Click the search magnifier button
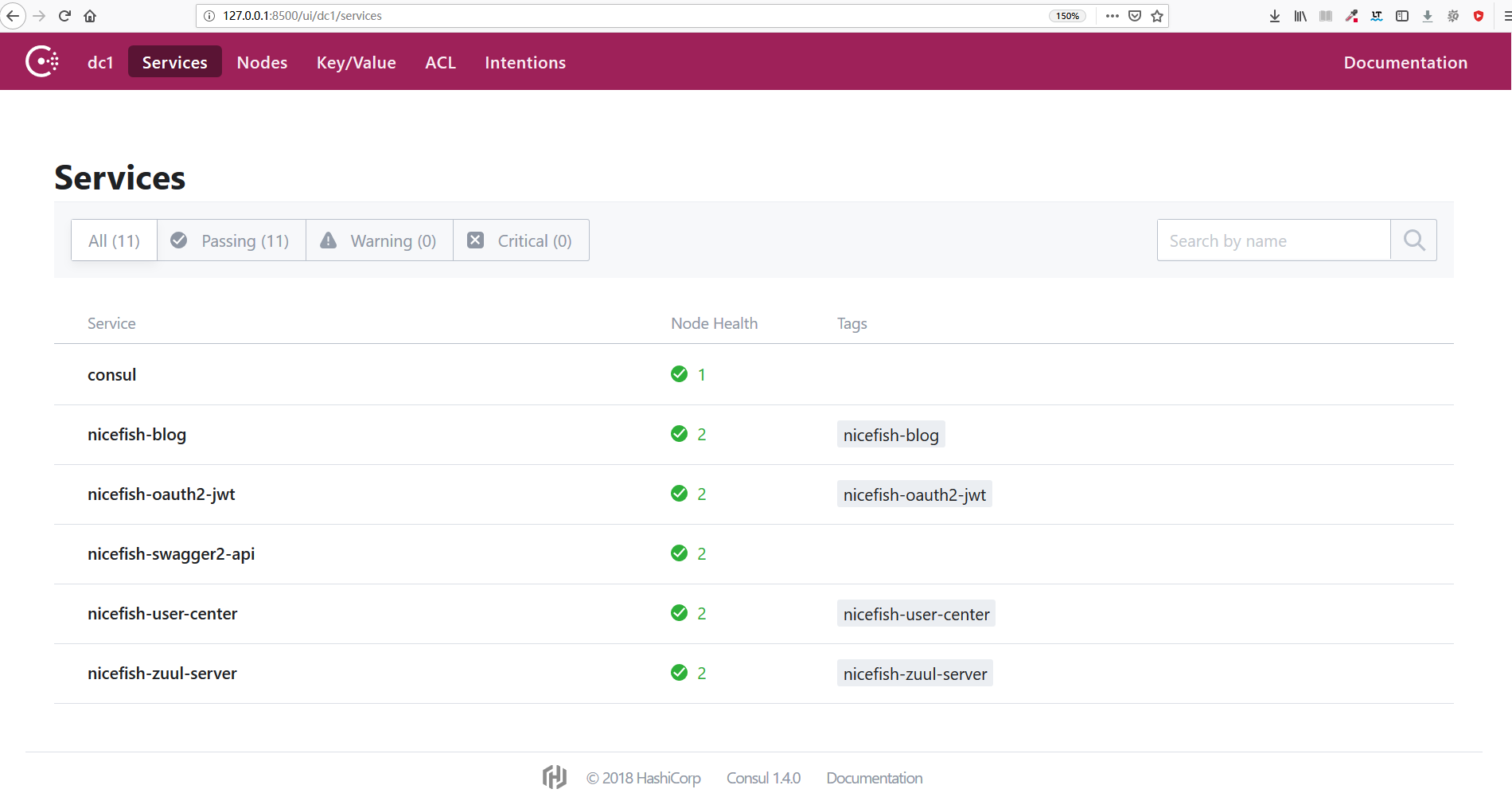Image resolution: width=1512 pixels, height=793 pixels. coord(1413,240)
